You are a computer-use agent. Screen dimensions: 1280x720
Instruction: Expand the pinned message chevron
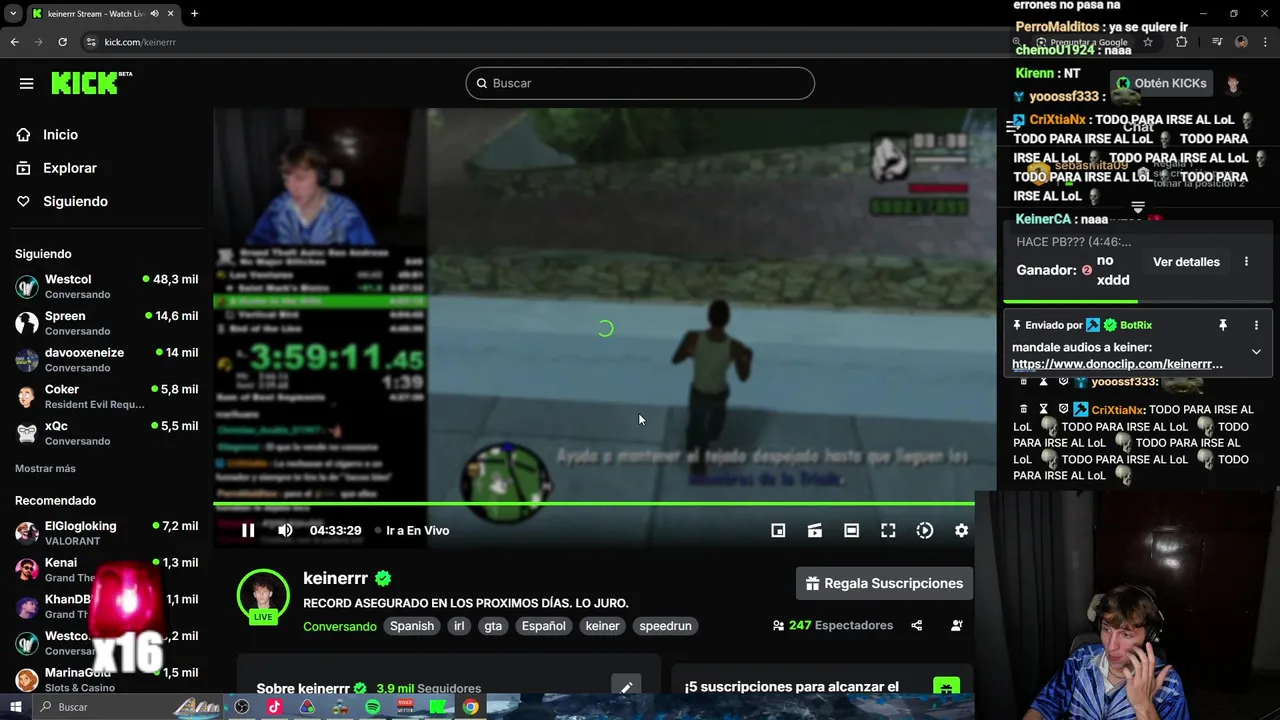(1256, 352)
